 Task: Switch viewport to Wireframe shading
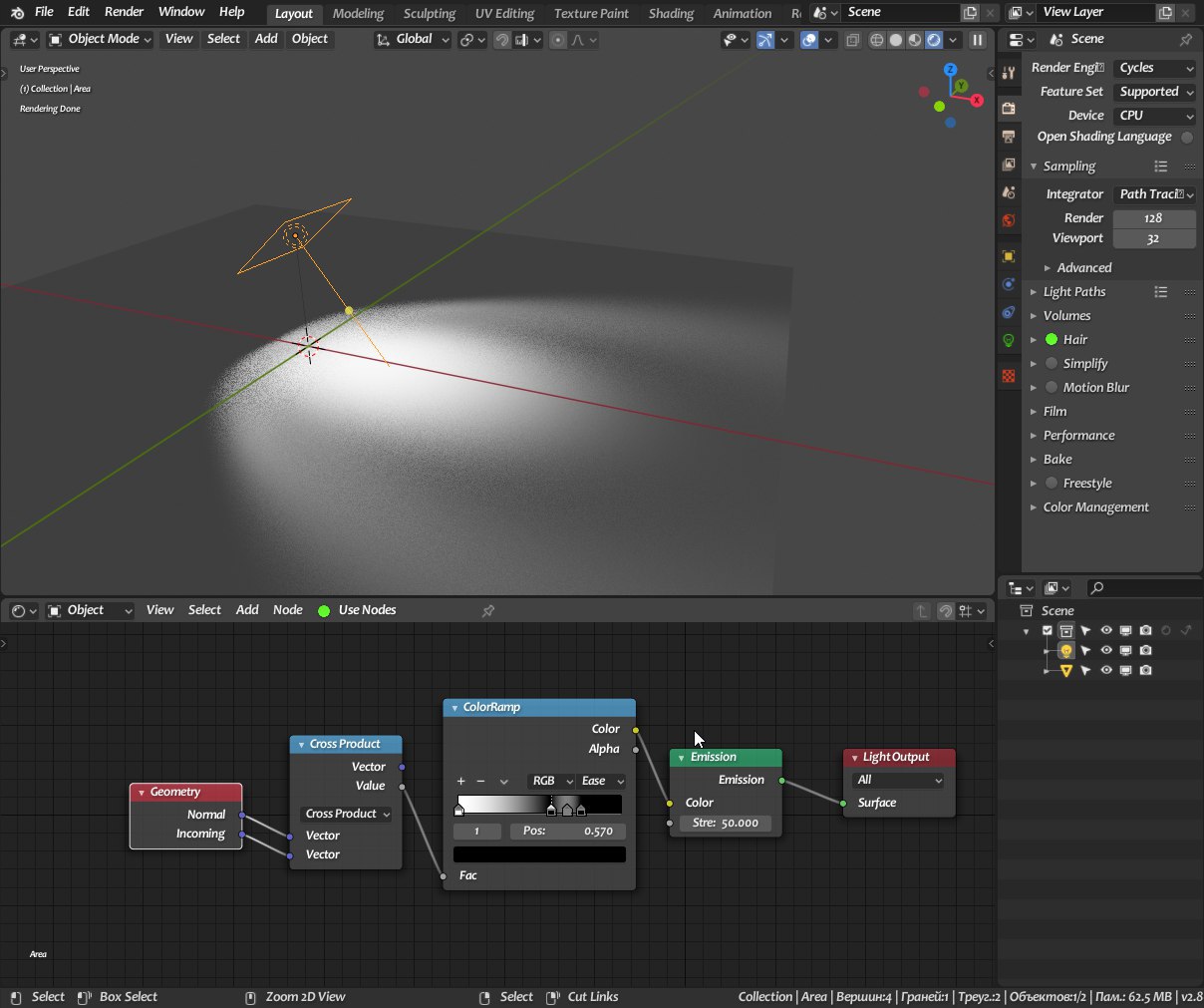[x=877, y=40]
